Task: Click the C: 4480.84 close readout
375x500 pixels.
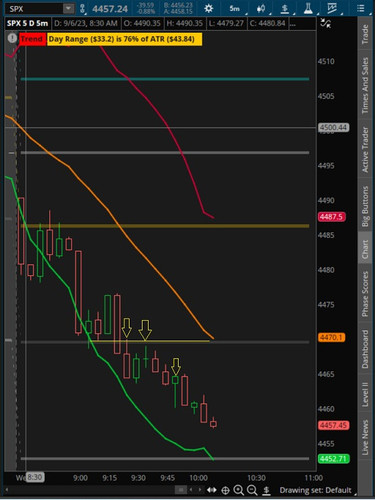Action: 268,23
